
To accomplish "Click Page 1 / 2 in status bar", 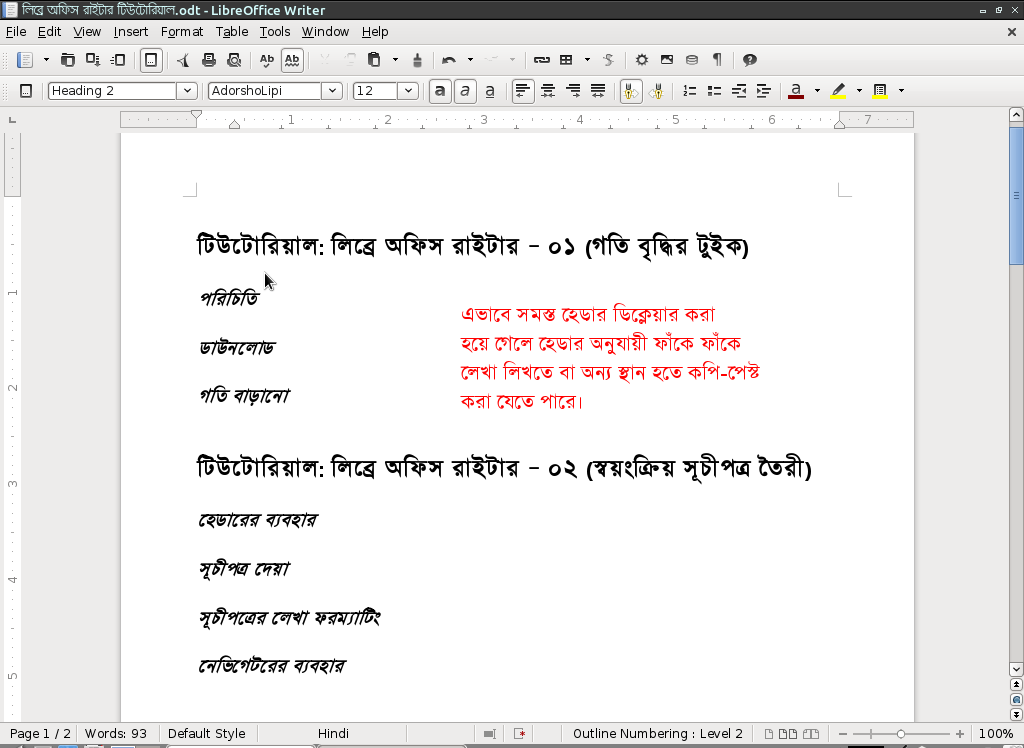I will (x=40, y=734).
